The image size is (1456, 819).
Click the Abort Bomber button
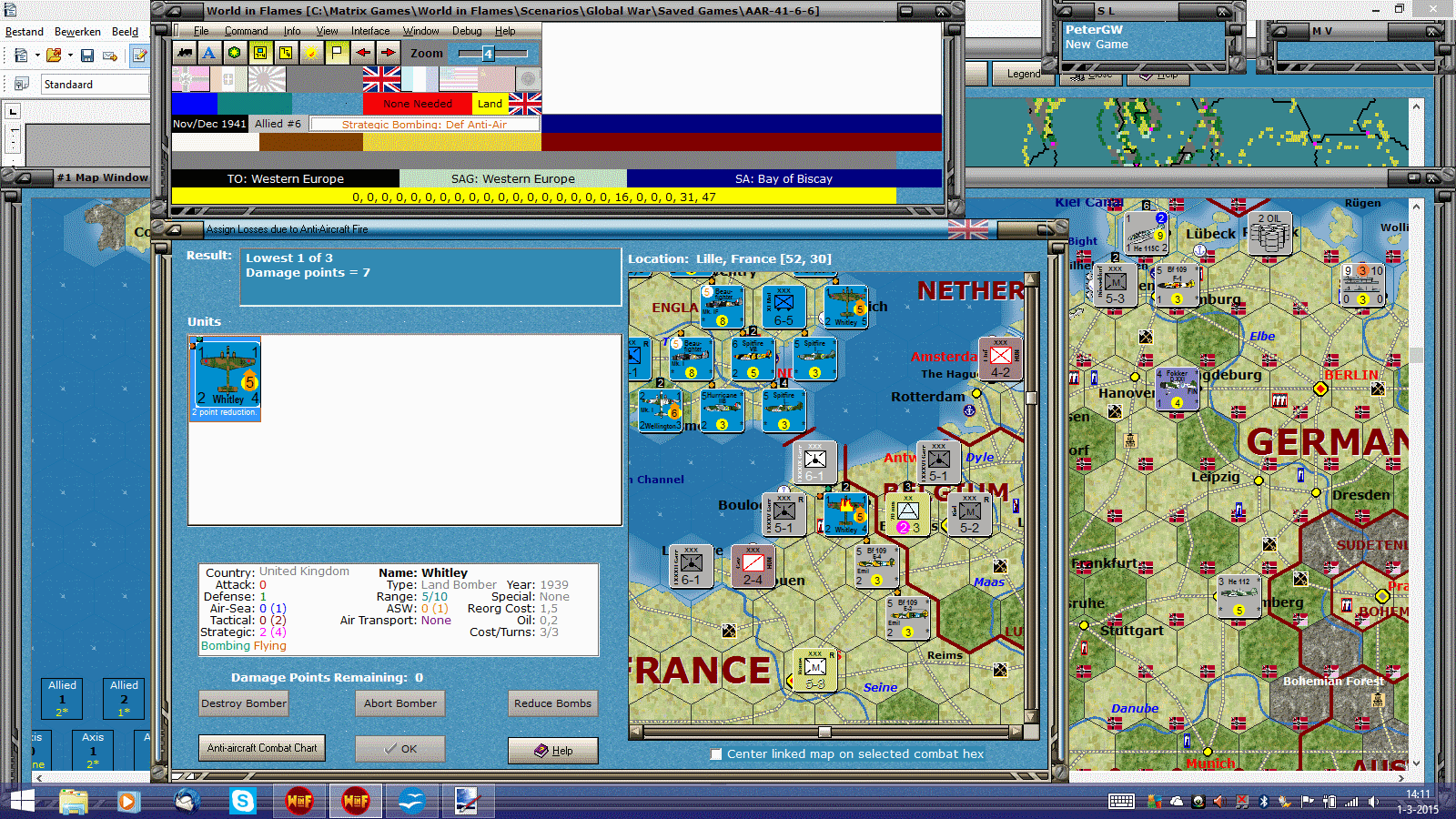[x=400, y=703]
